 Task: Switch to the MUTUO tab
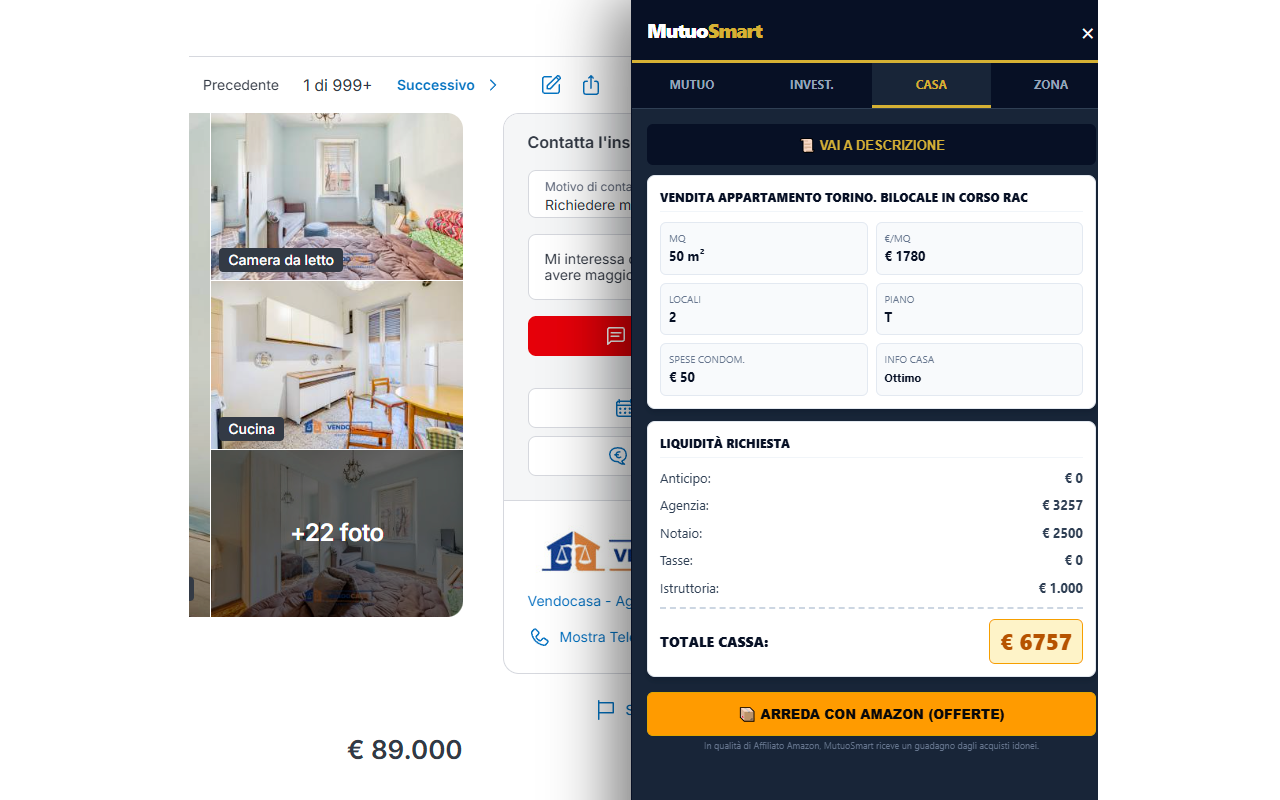click(x=692, y=85)
